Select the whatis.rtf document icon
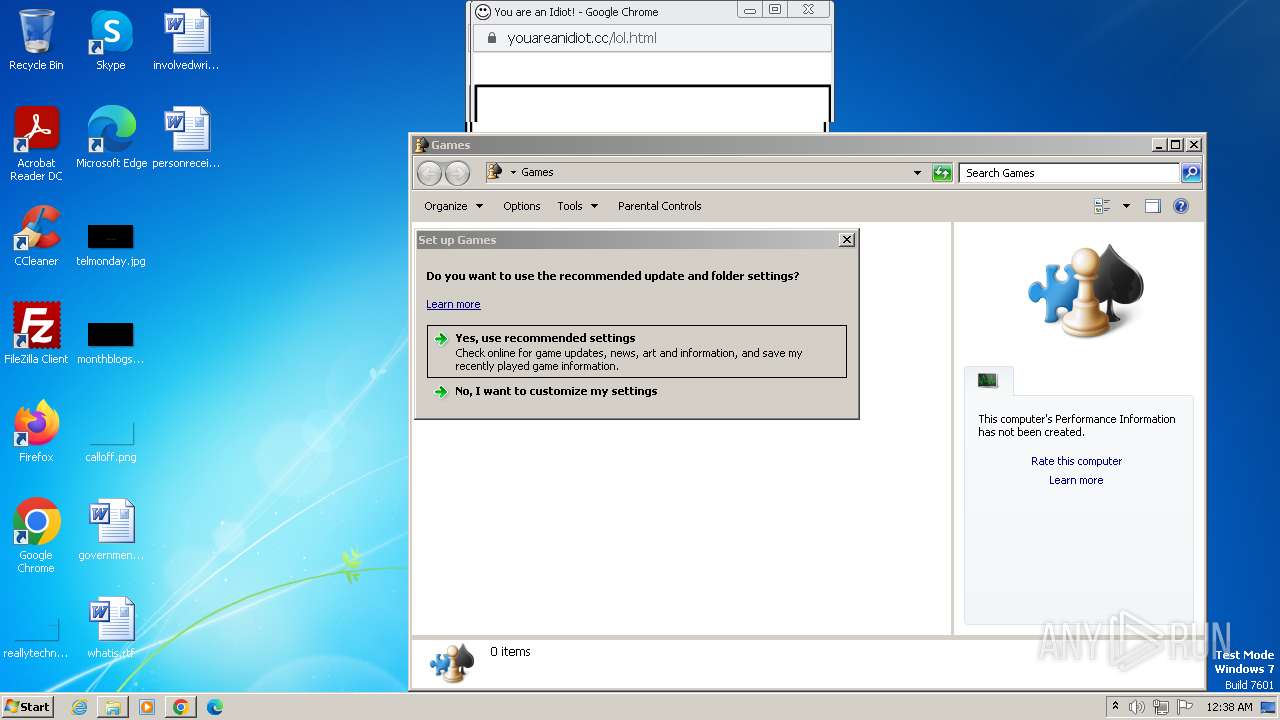 click(110, 628)
